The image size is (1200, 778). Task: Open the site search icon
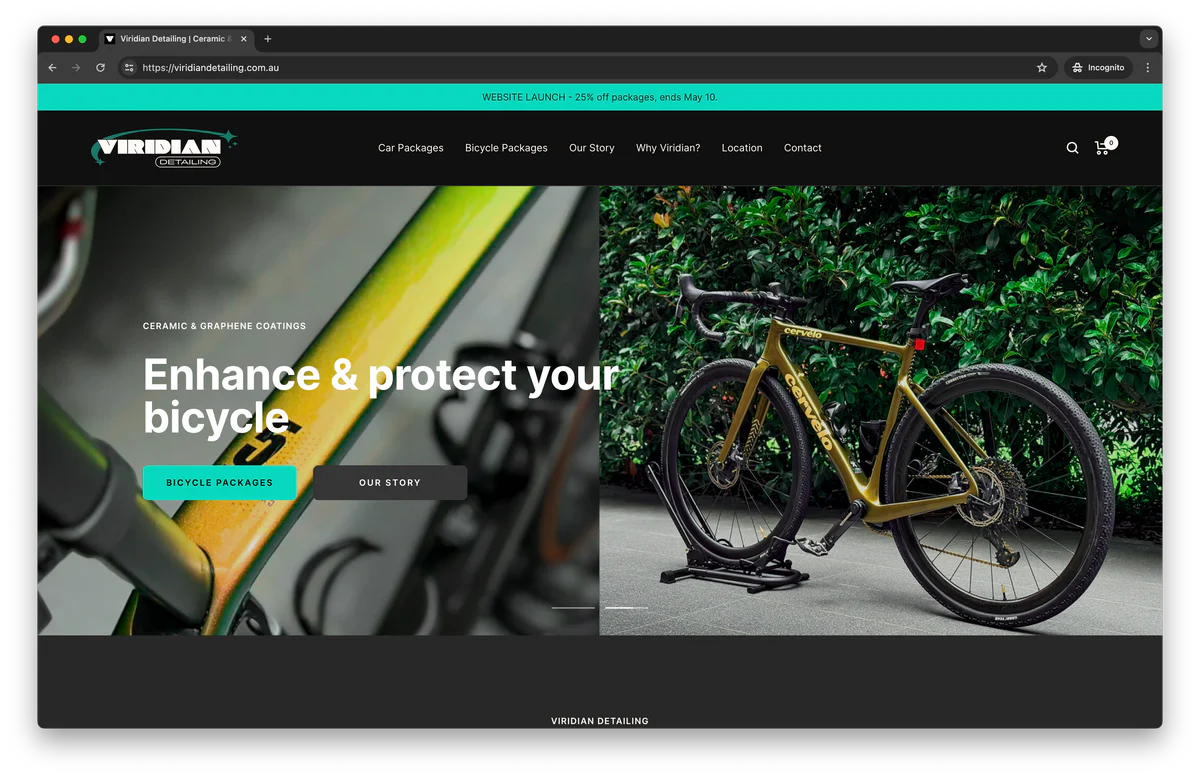point(1072,148)
